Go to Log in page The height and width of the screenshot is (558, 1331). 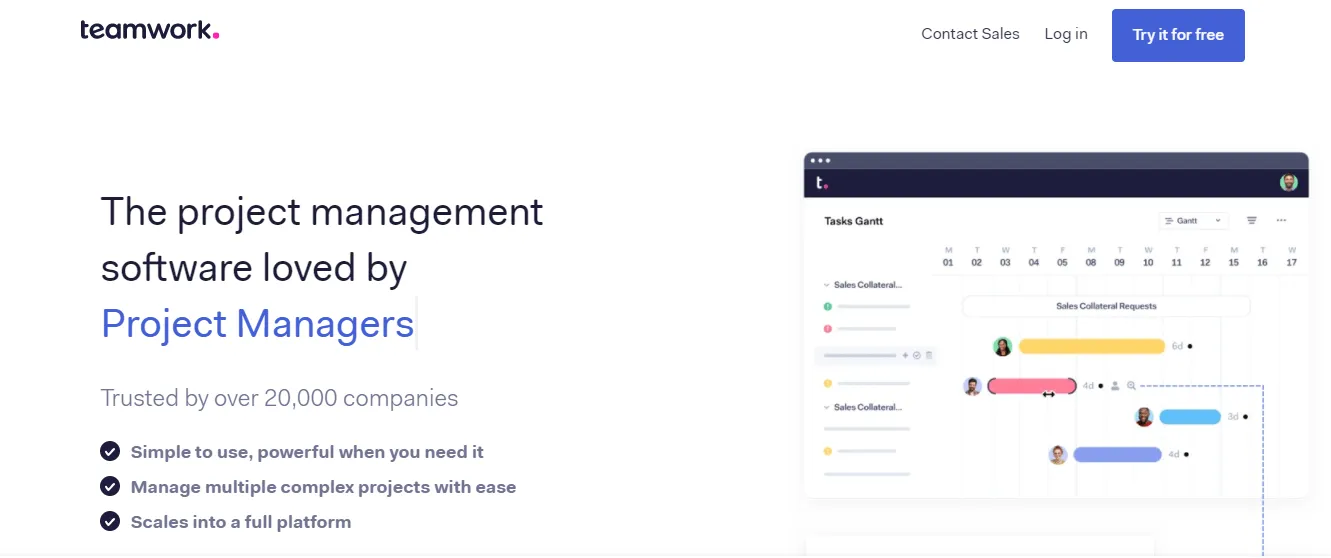[x=1066, y=34]
